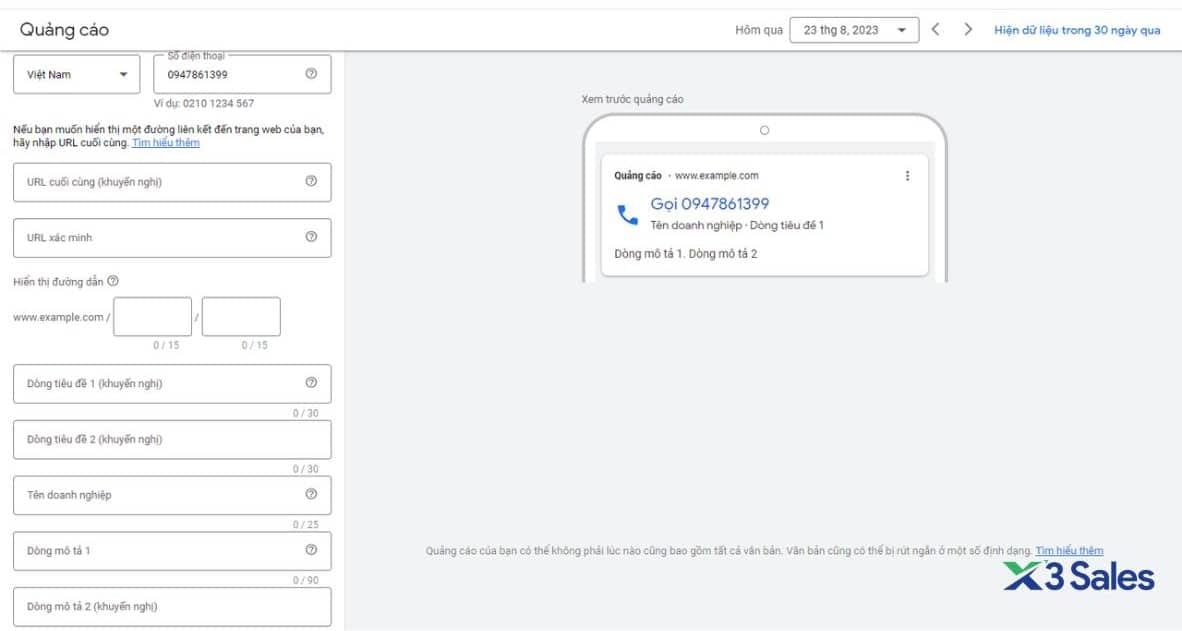Screen dimensions: 1182x631
Task: Focus Dòng mô tả 2 (khuyến nghị) field
Action: pos(172,607)
